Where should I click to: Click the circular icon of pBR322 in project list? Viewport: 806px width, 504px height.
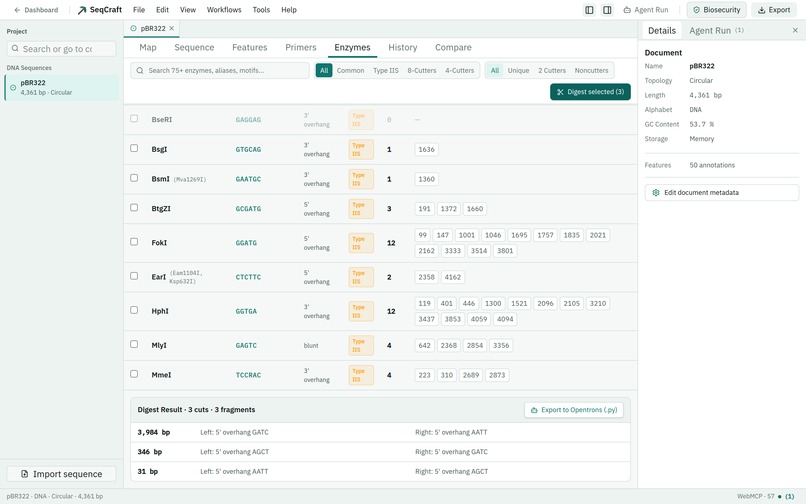[x=13, y=87]
